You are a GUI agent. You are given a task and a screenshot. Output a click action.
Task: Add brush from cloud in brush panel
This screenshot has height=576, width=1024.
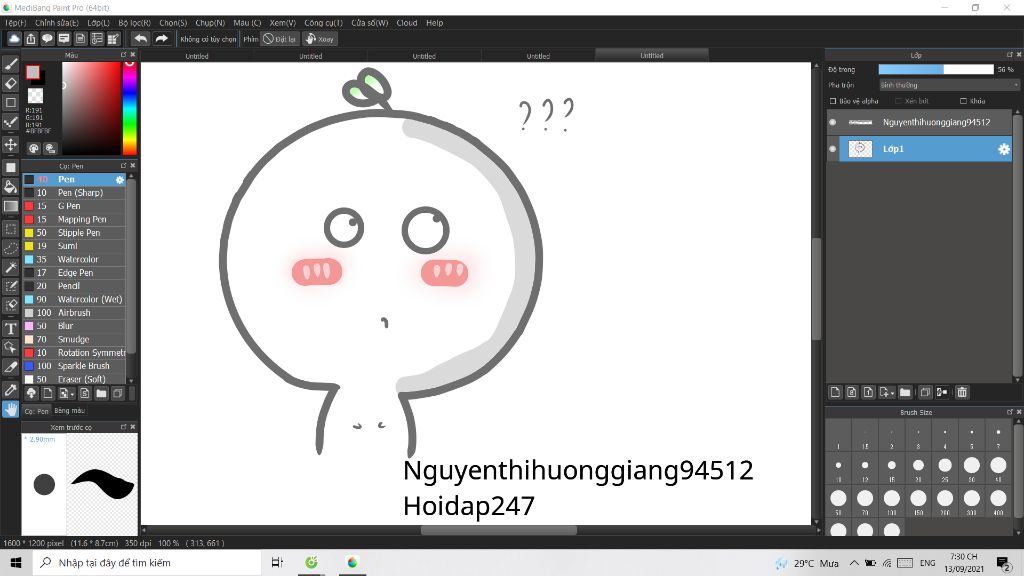coord(31,393)
